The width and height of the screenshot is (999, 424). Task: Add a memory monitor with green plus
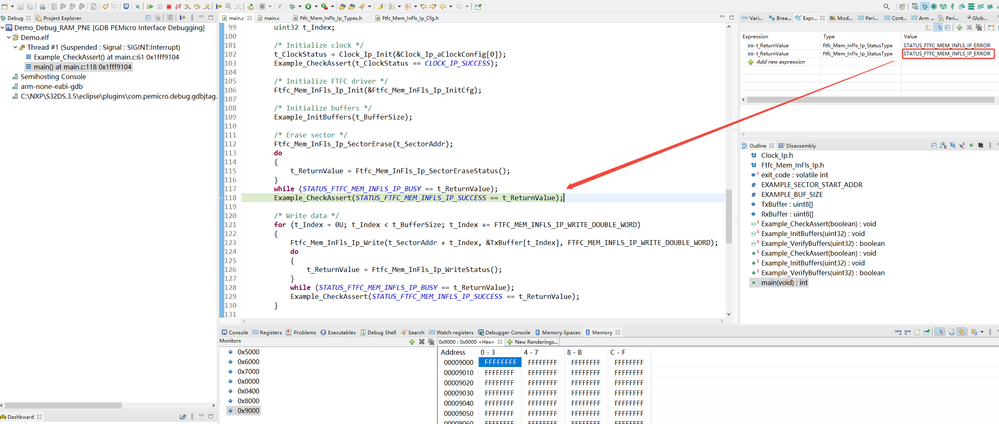point(412,342)
